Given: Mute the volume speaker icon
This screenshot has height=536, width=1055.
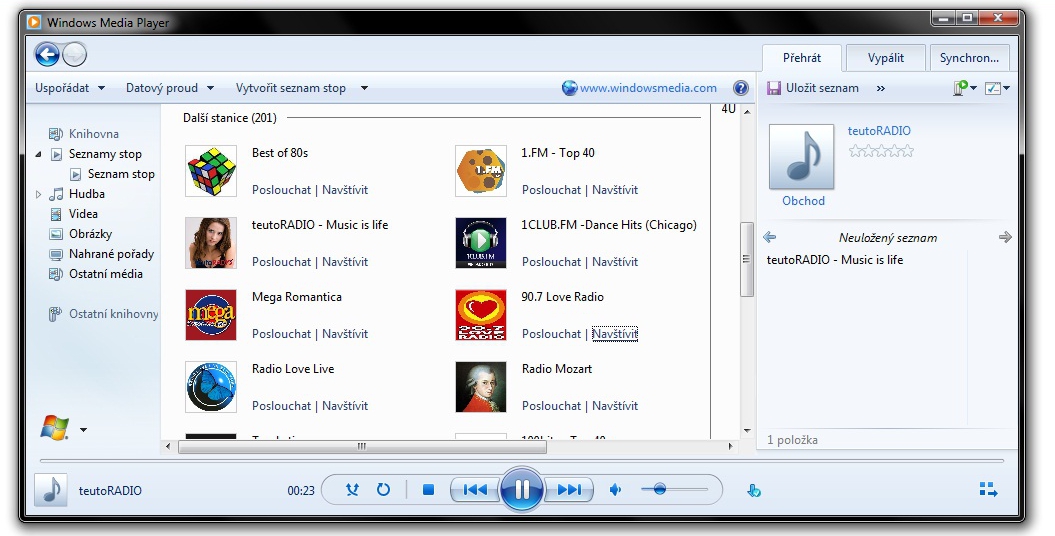Looking at the screenshot, I should 615,490.
